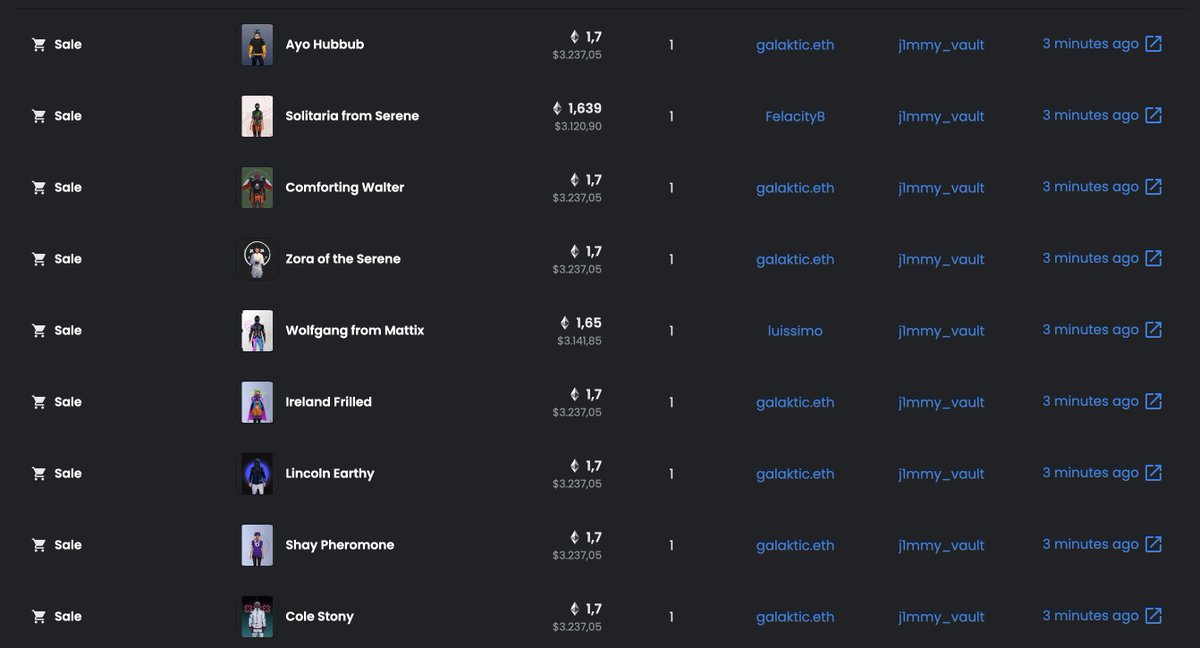Open j1mmy_vault buyer link in Lincoln Earthy row
Screen dimensions: 1200x648
tap(941, 474)
